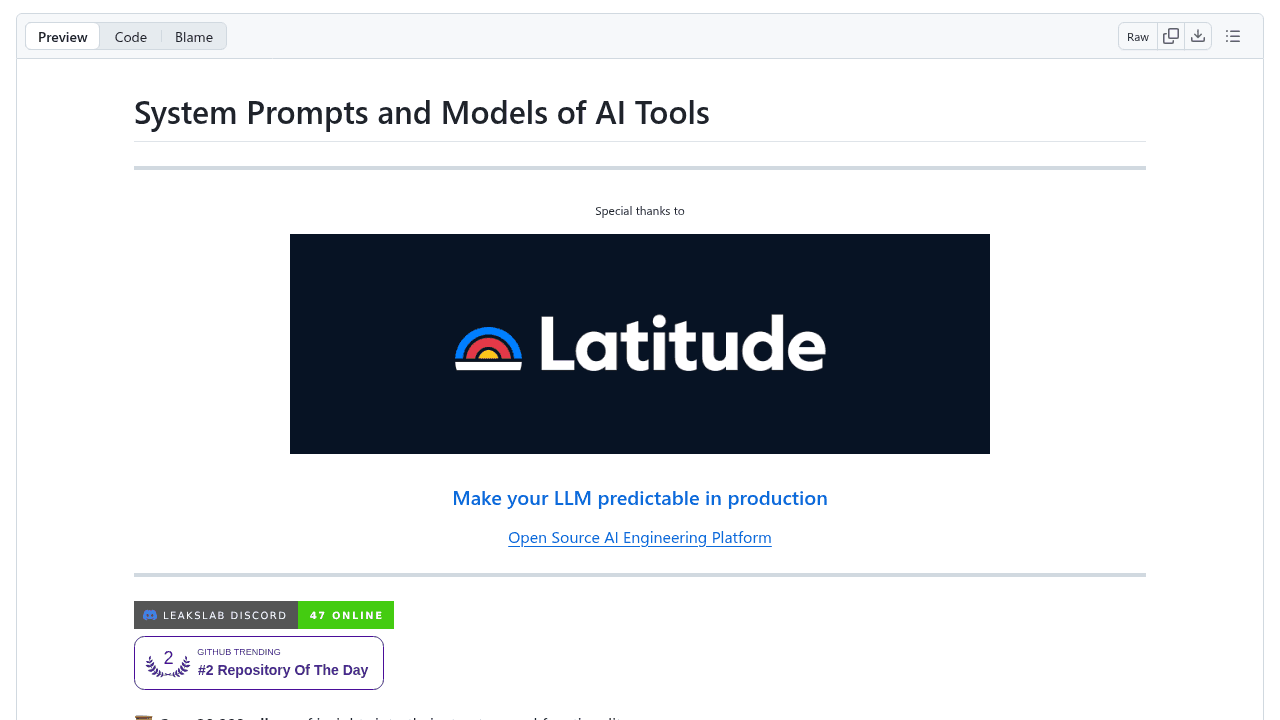Click the 47 Online badge section
This screenshot has width=1280, height=720.
tap(345, 614)
